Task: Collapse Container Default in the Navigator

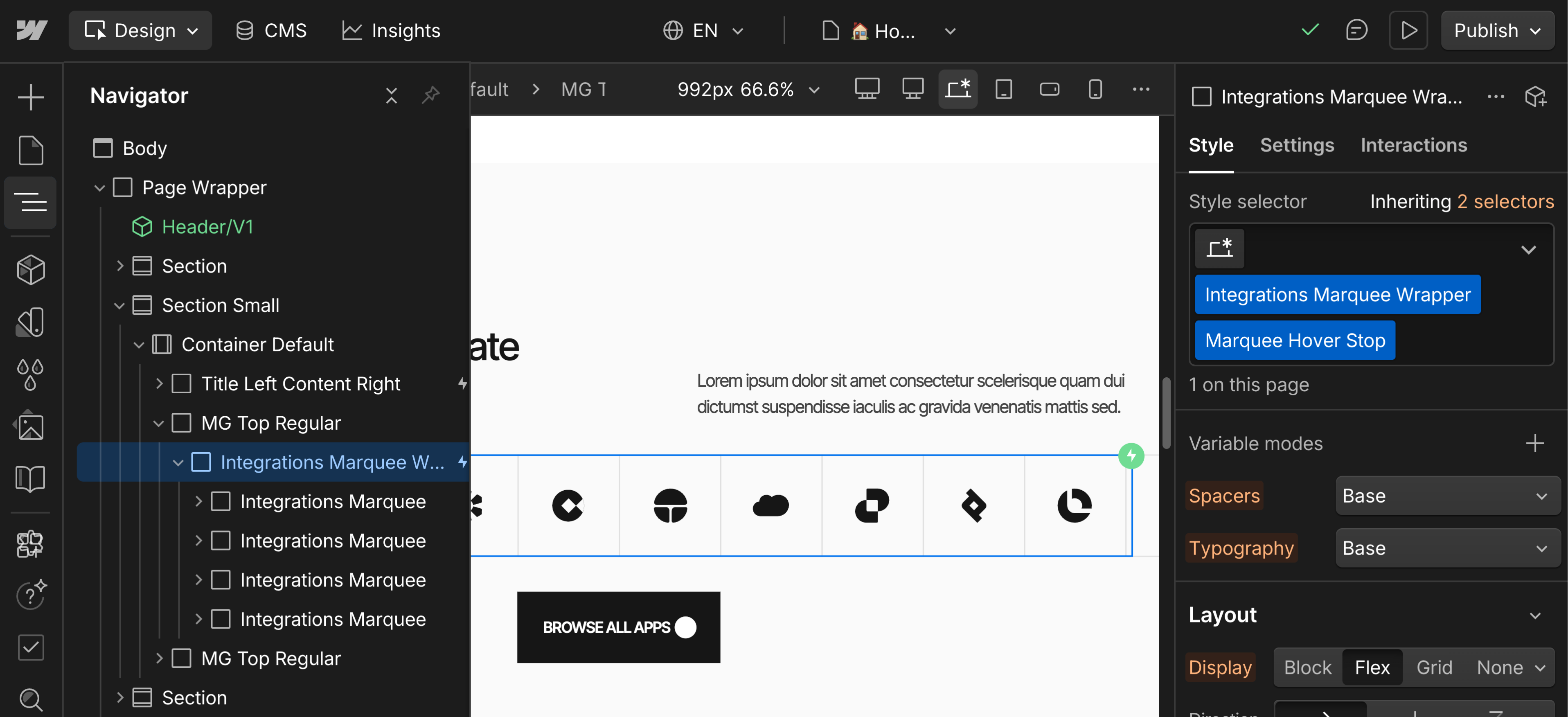Action: click(138, 344)
